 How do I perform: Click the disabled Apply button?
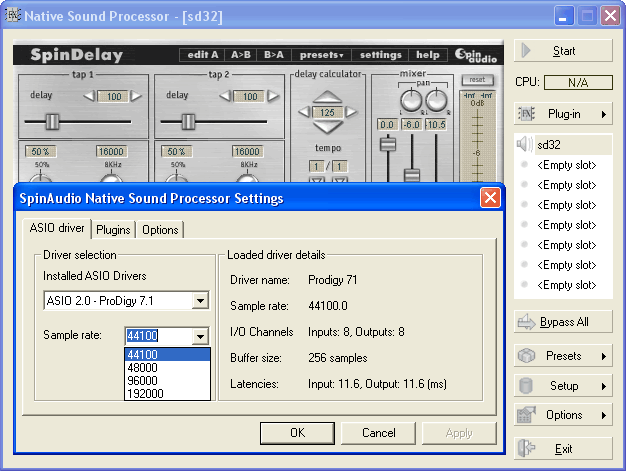(459, 433)
